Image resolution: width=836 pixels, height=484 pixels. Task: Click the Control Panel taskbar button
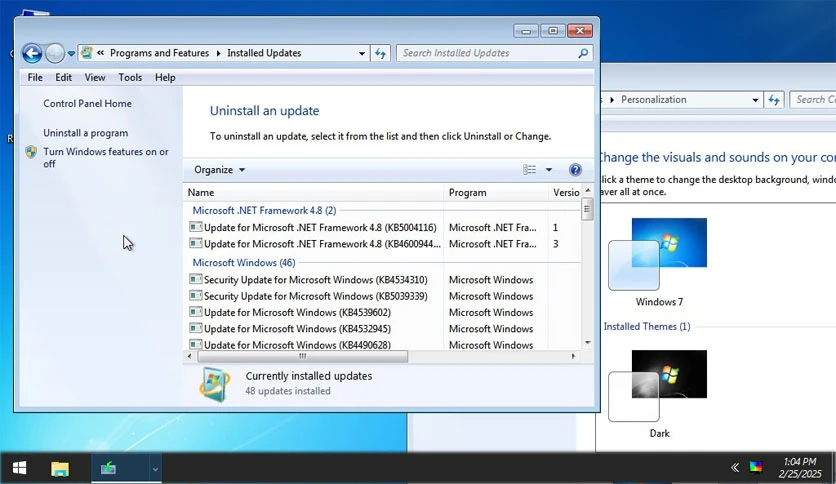(120, 469)
